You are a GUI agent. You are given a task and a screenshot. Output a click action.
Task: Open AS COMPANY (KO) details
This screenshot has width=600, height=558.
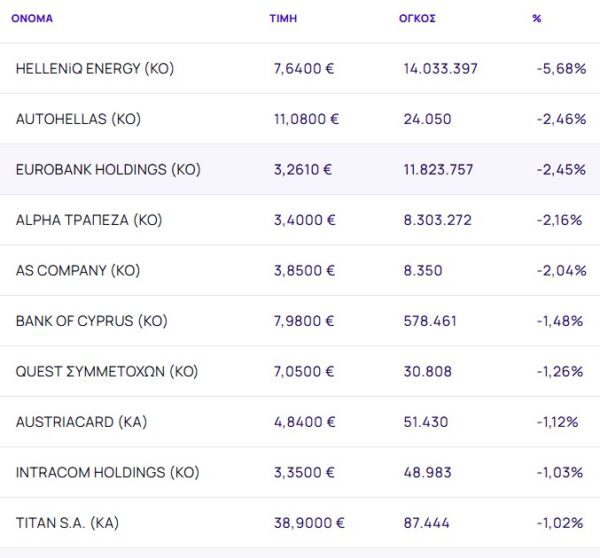78,270
